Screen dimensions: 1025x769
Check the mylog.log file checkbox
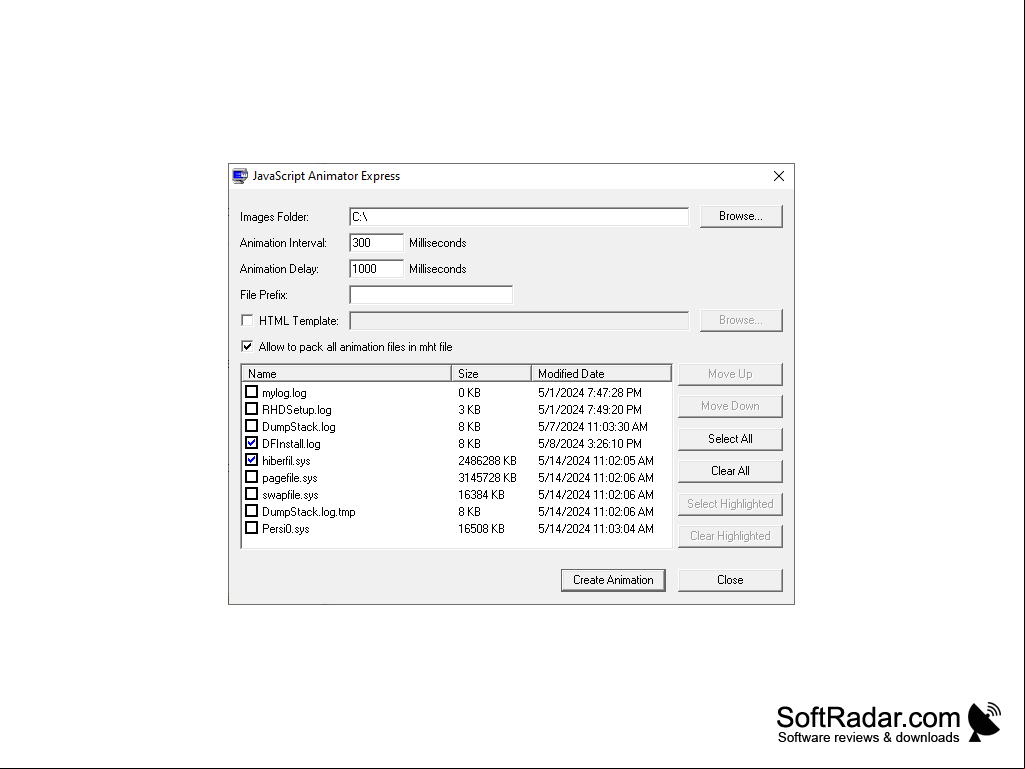[x=252, y=392]
